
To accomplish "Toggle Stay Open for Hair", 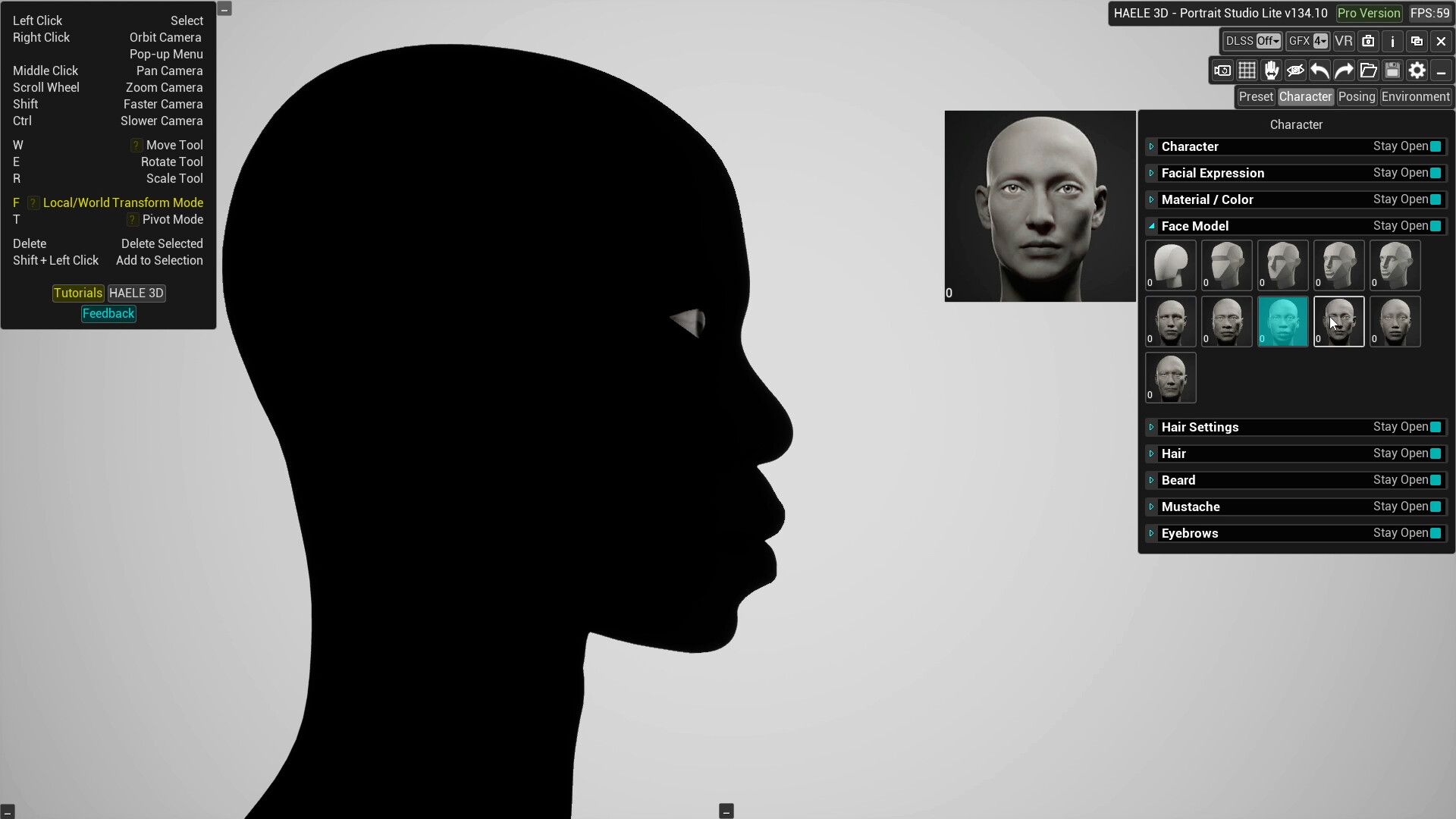I will click(x=1436, y=453).
